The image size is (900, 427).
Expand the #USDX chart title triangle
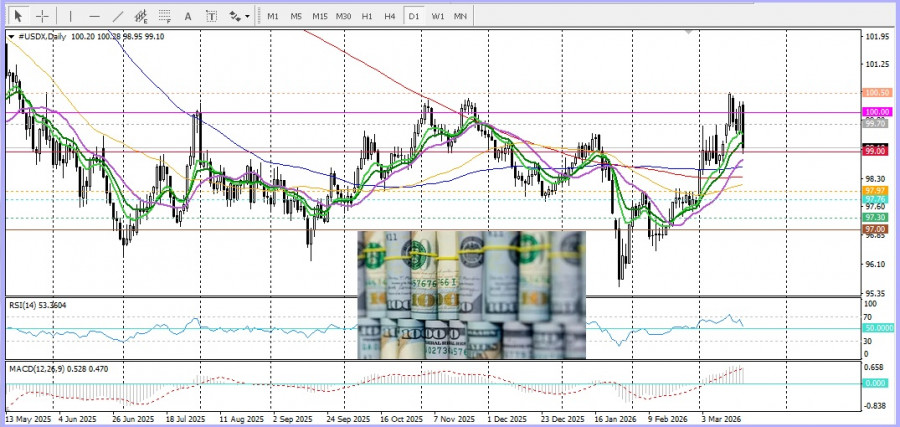tap(11, 36)
